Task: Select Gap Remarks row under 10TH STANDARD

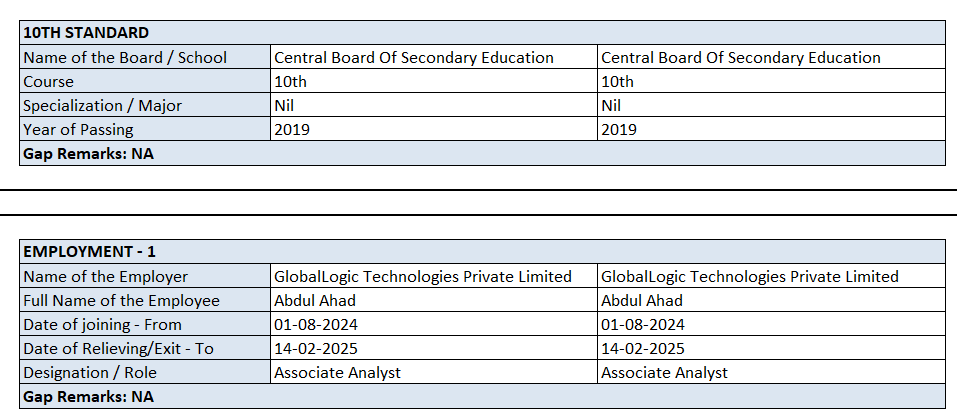Action: (x=88, y=153)
